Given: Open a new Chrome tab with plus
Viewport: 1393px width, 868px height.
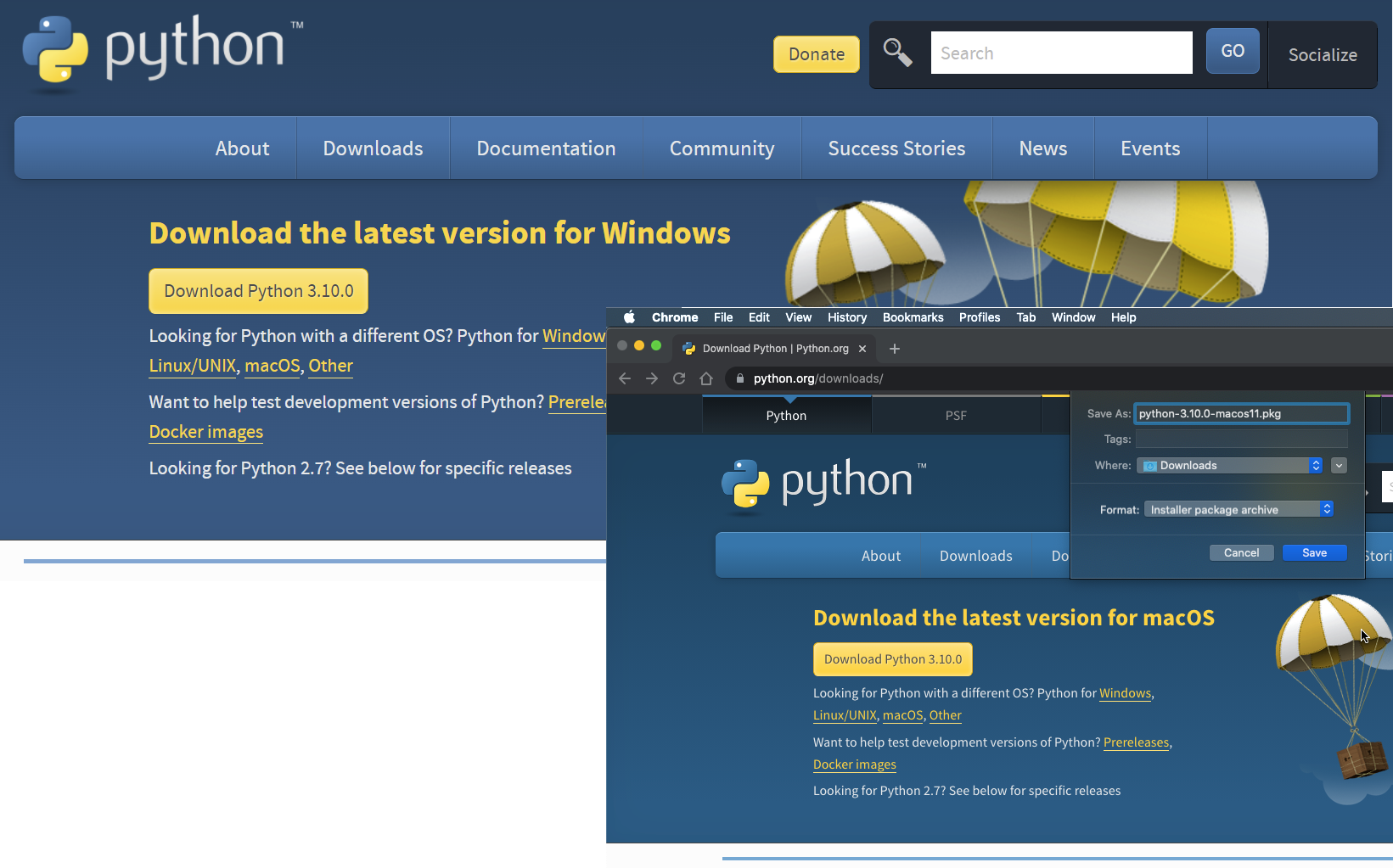Looking at the screenshot, I should 895,349.
